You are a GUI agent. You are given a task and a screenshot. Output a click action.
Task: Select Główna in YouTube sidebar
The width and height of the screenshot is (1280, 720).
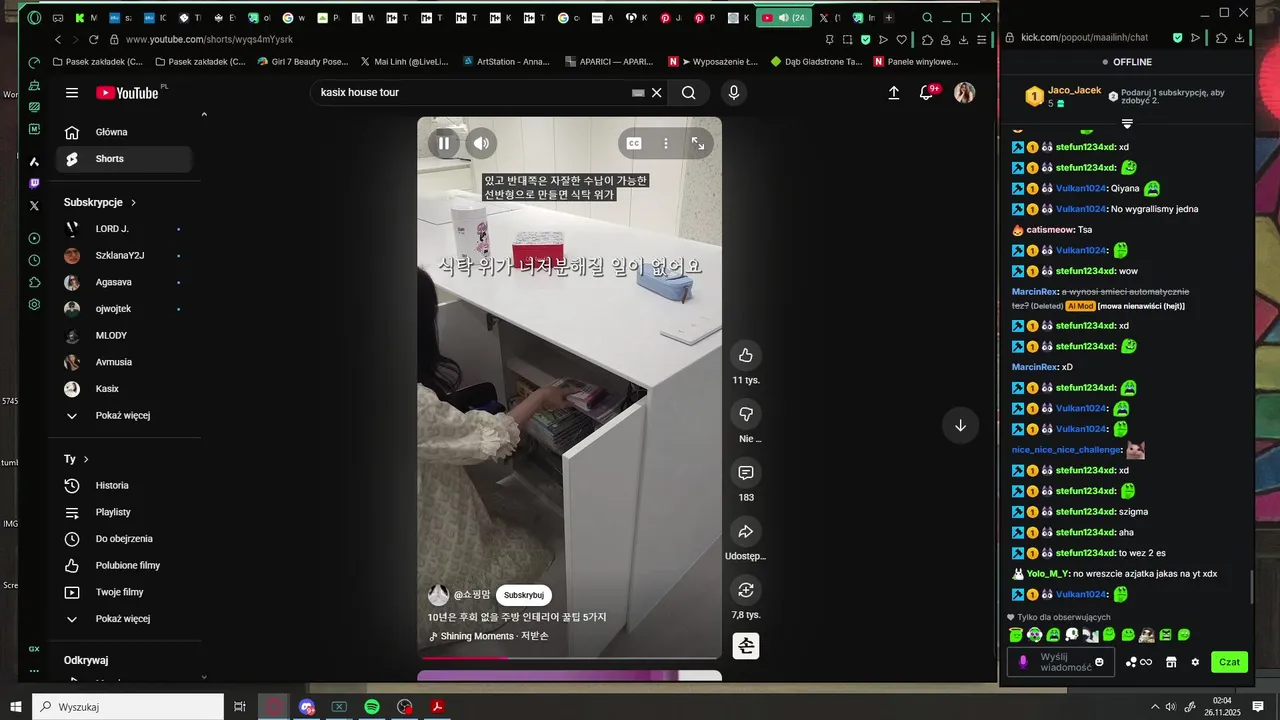tap(124, 132)
